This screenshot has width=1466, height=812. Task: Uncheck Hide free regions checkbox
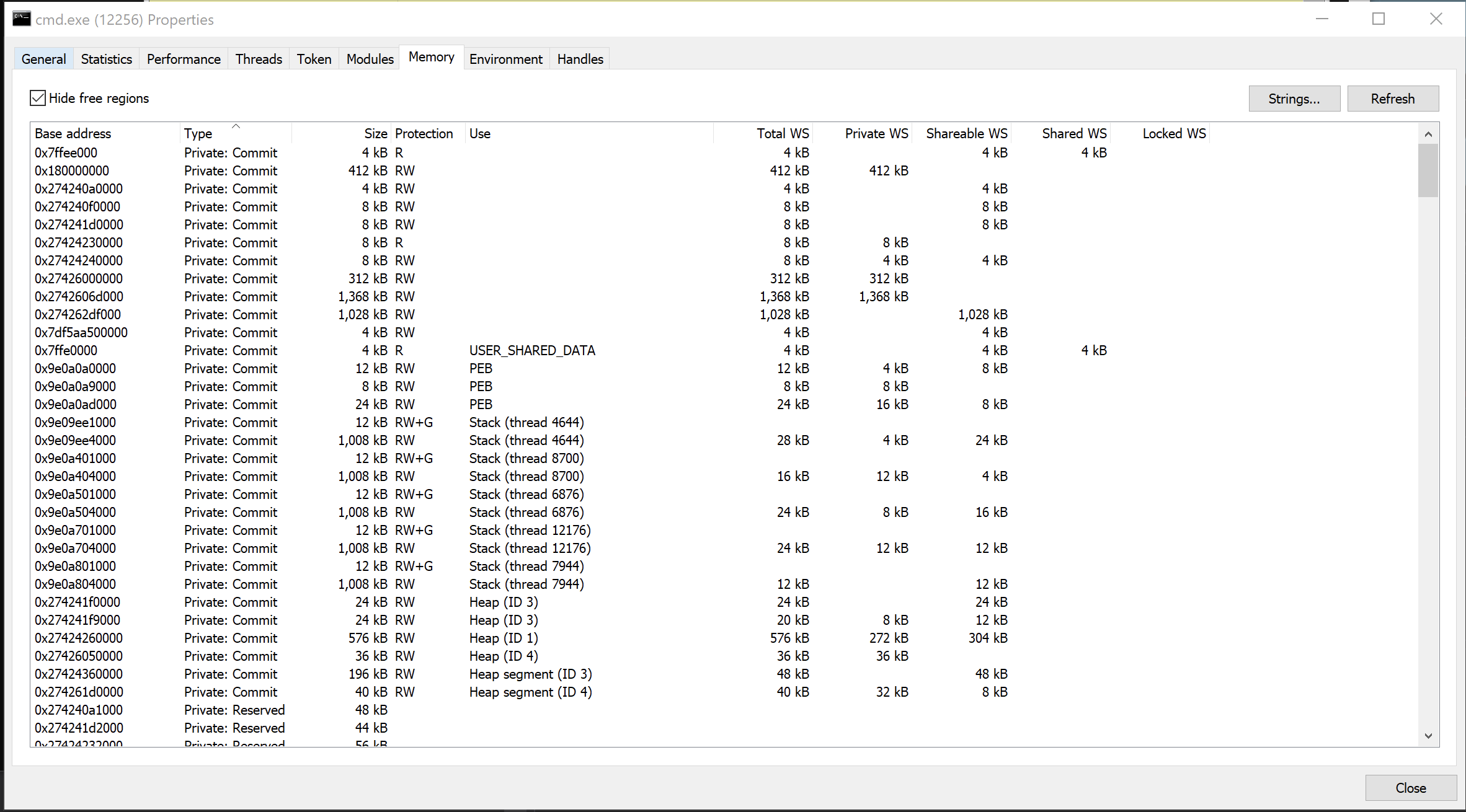coord(38,98)
